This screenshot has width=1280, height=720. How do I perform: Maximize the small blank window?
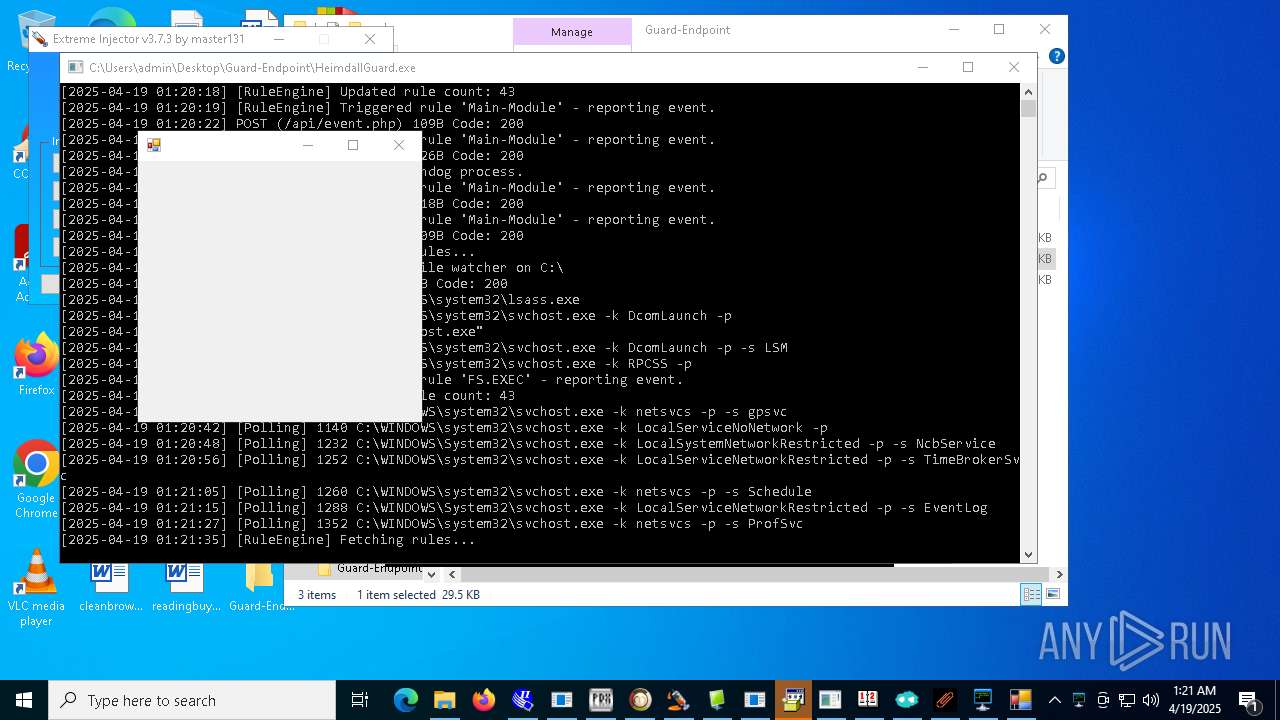(353, 145)
